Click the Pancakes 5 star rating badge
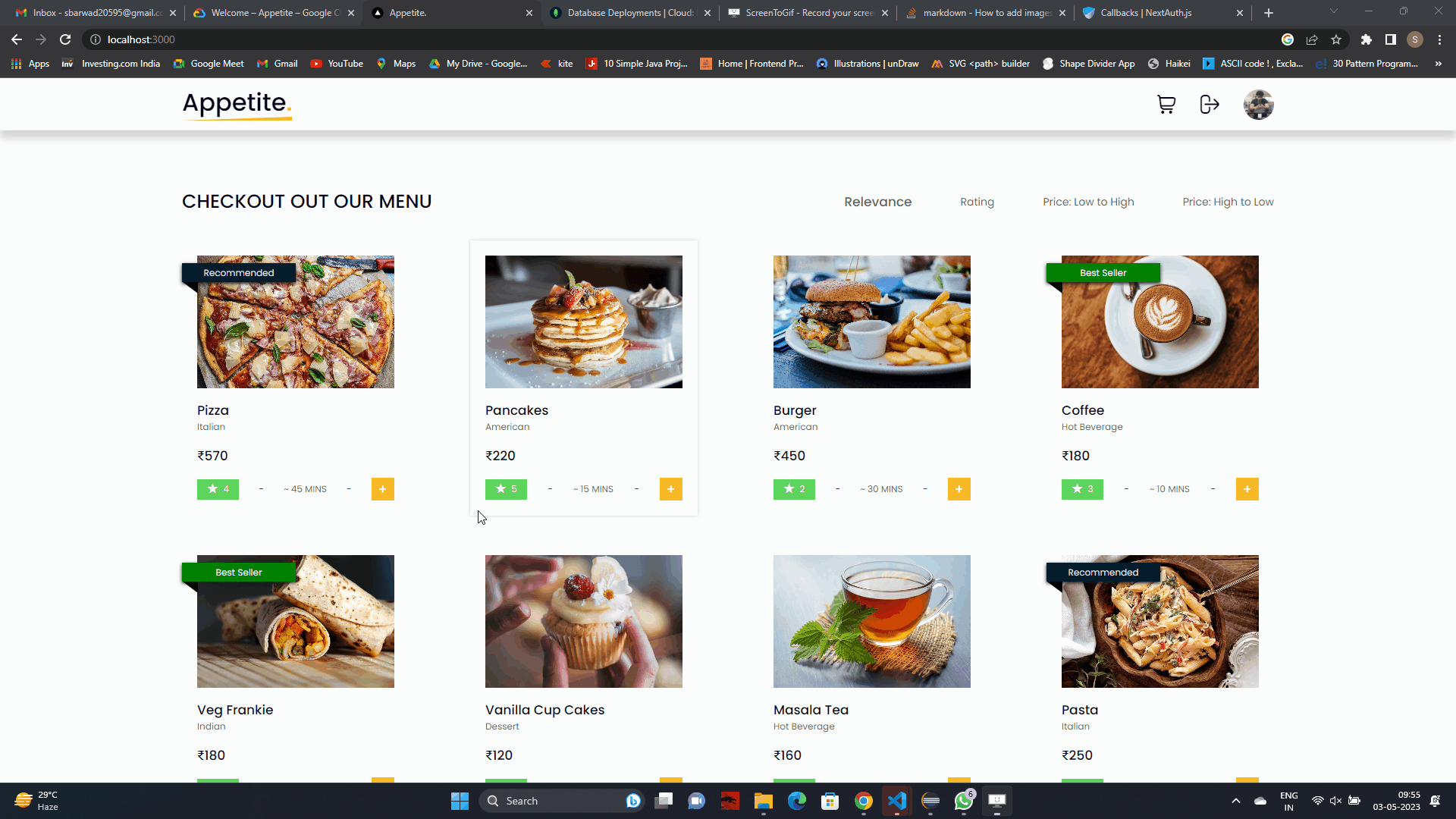The image size is (1456, 819). click(506, 489)
